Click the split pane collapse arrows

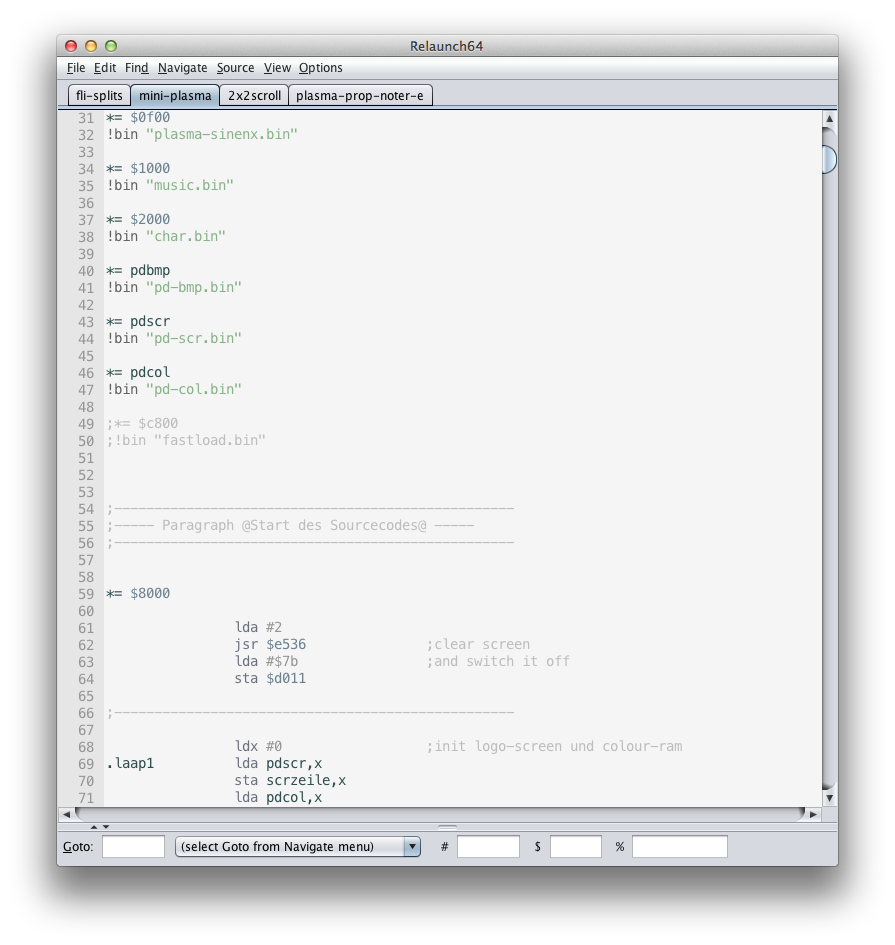click(100, 827)
